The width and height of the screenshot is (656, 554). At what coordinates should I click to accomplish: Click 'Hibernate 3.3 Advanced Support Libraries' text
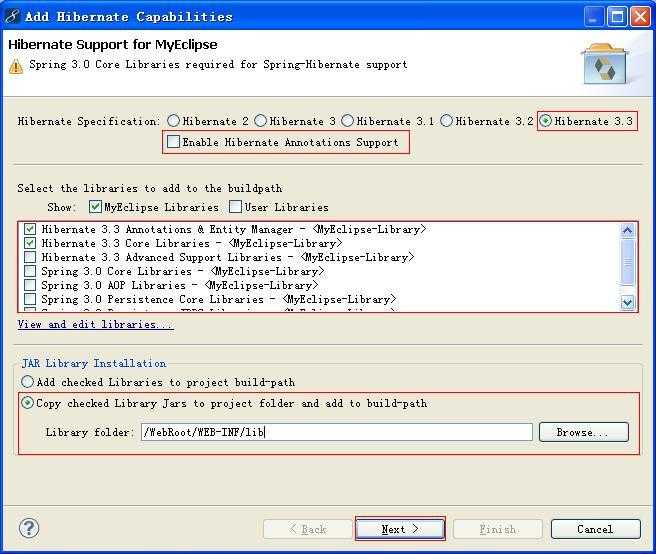coord(228,257)
